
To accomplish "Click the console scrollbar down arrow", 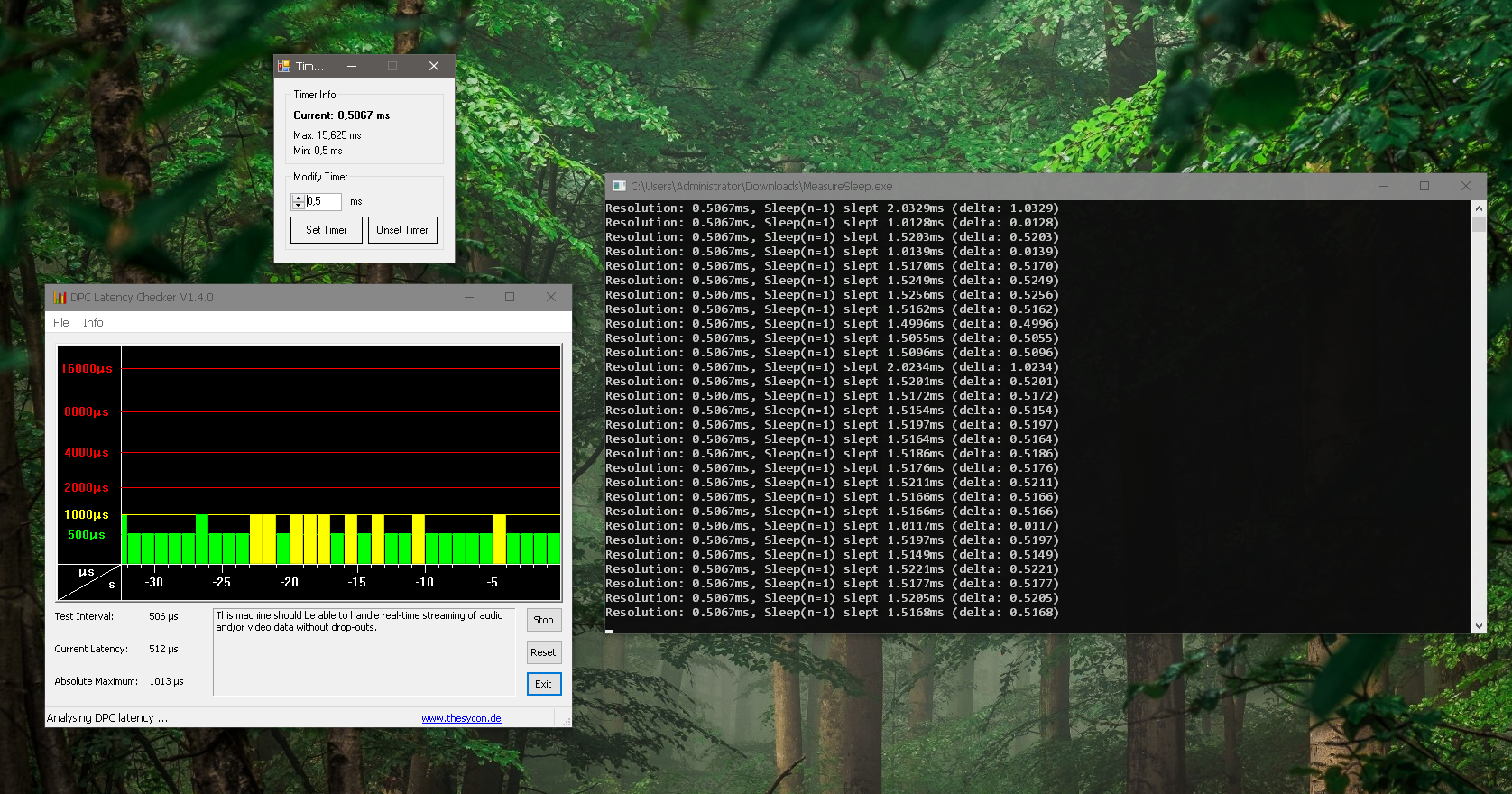I will 1479,625.
